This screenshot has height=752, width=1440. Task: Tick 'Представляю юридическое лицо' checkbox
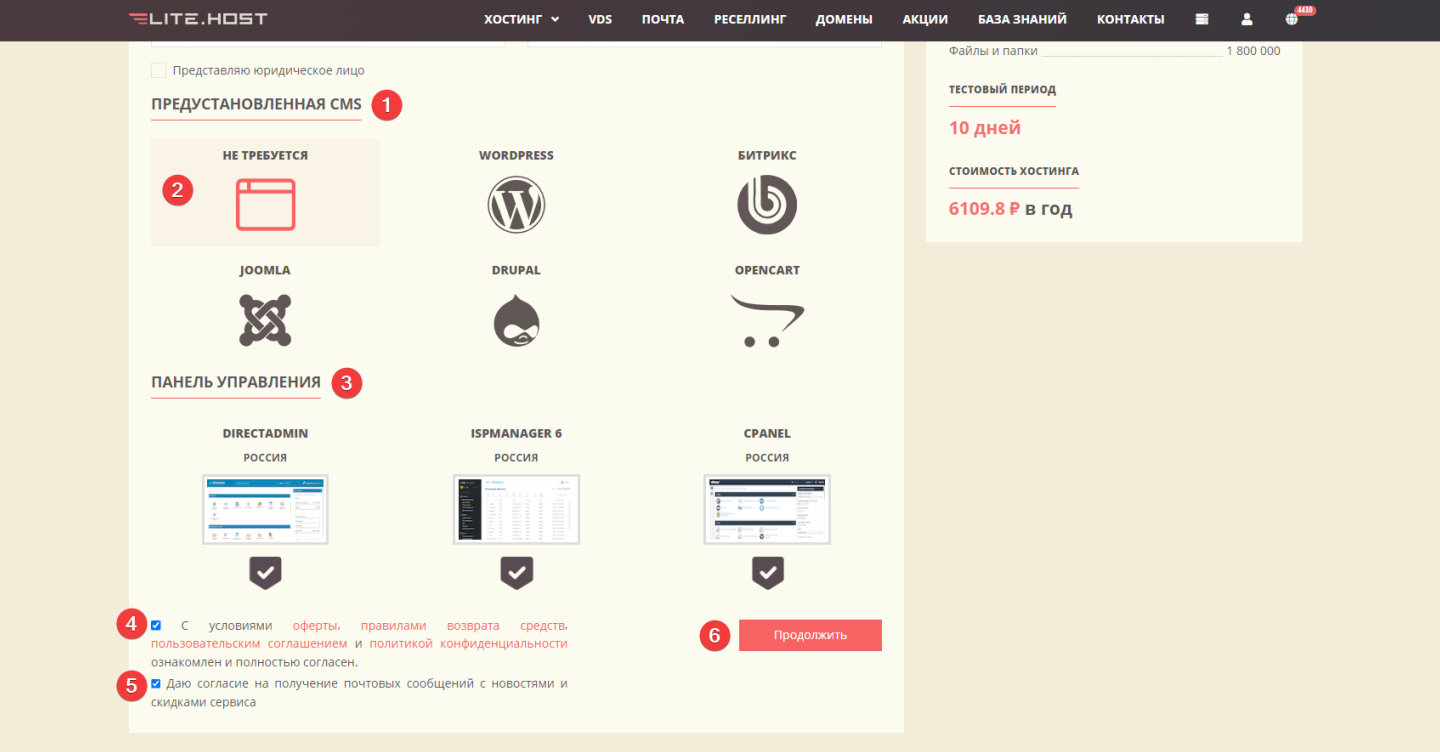158,70
